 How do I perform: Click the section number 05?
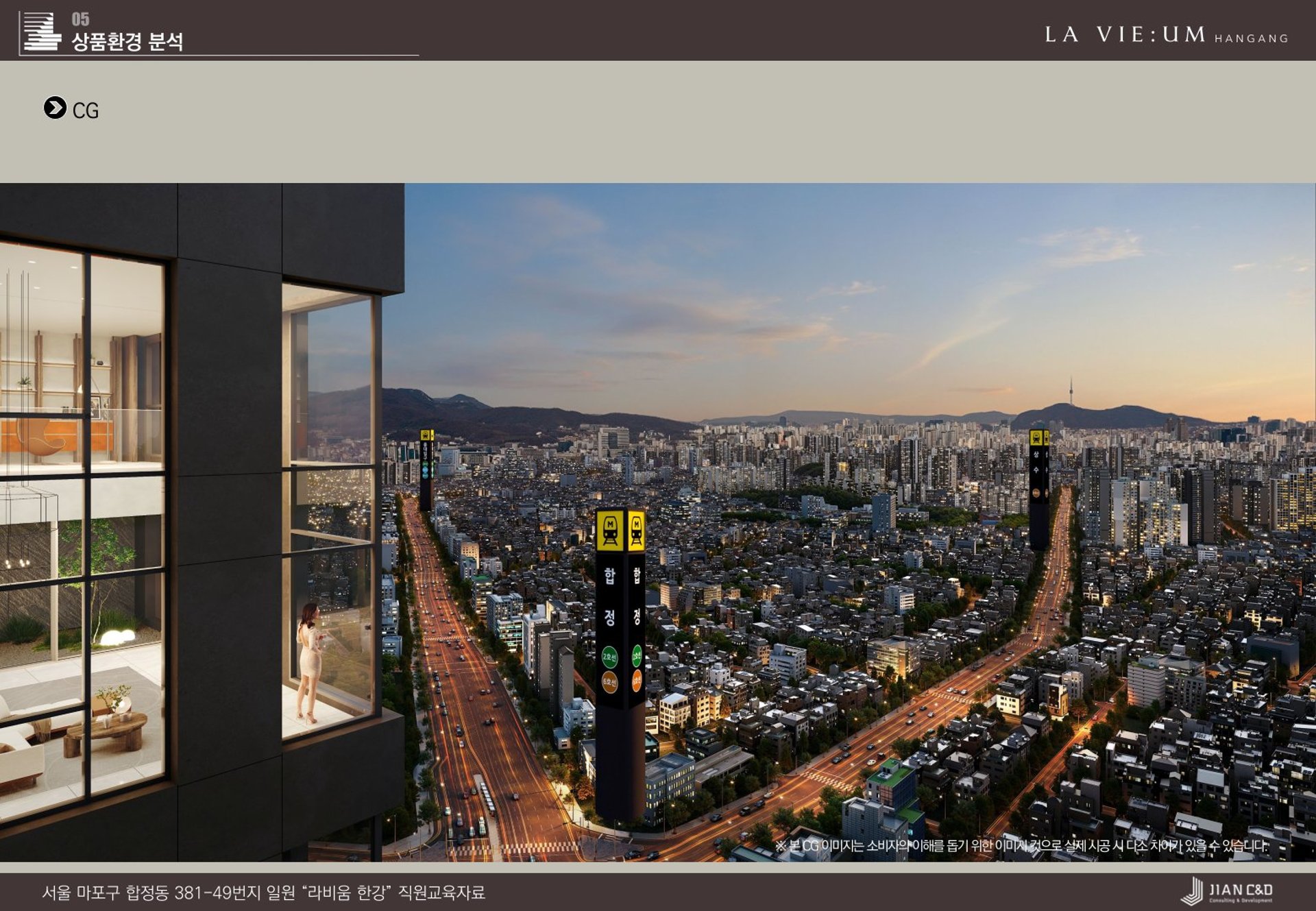80,19
